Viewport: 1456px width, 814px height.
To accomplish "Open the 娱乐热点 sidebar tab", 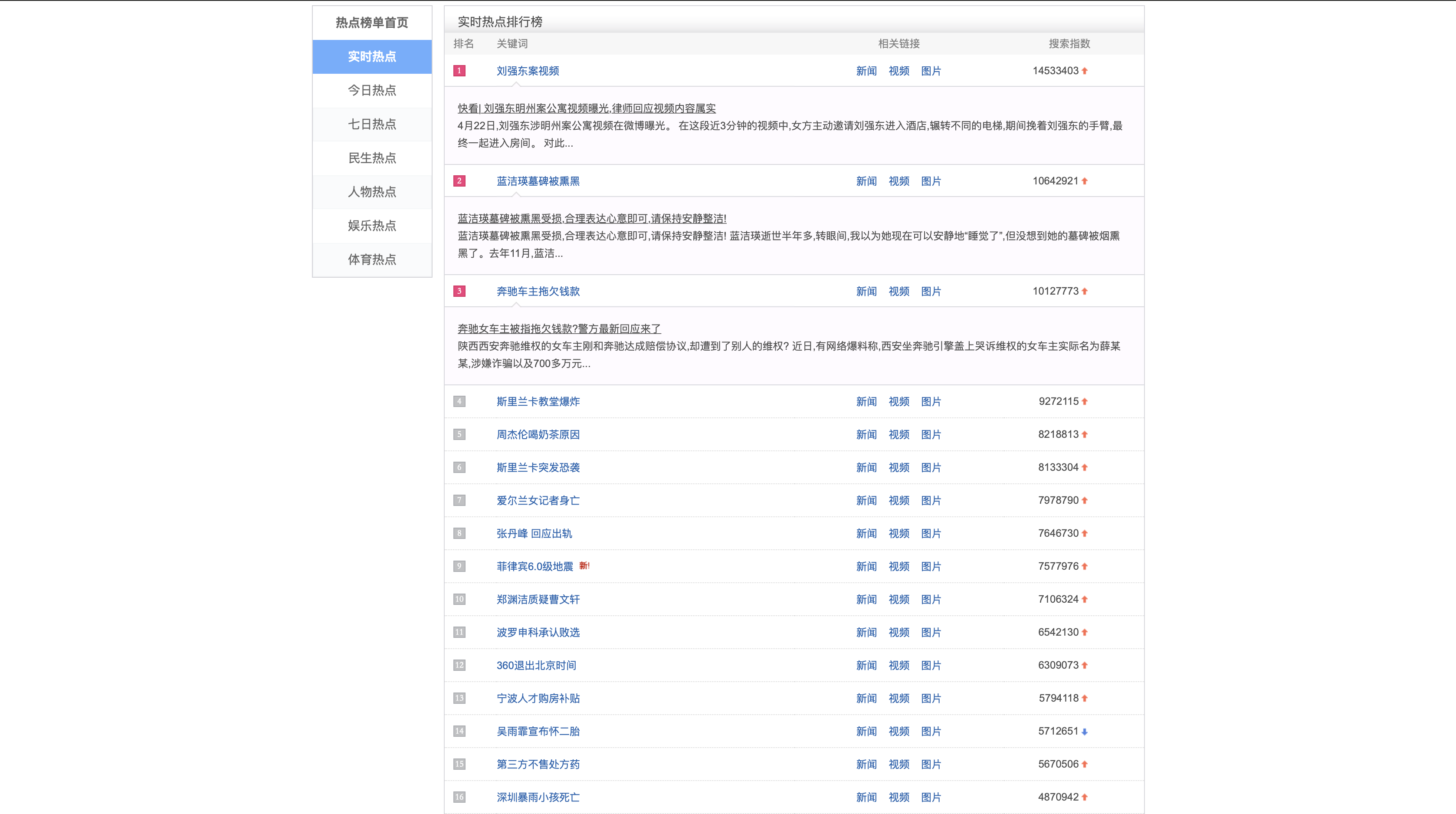I will point(372,226).
